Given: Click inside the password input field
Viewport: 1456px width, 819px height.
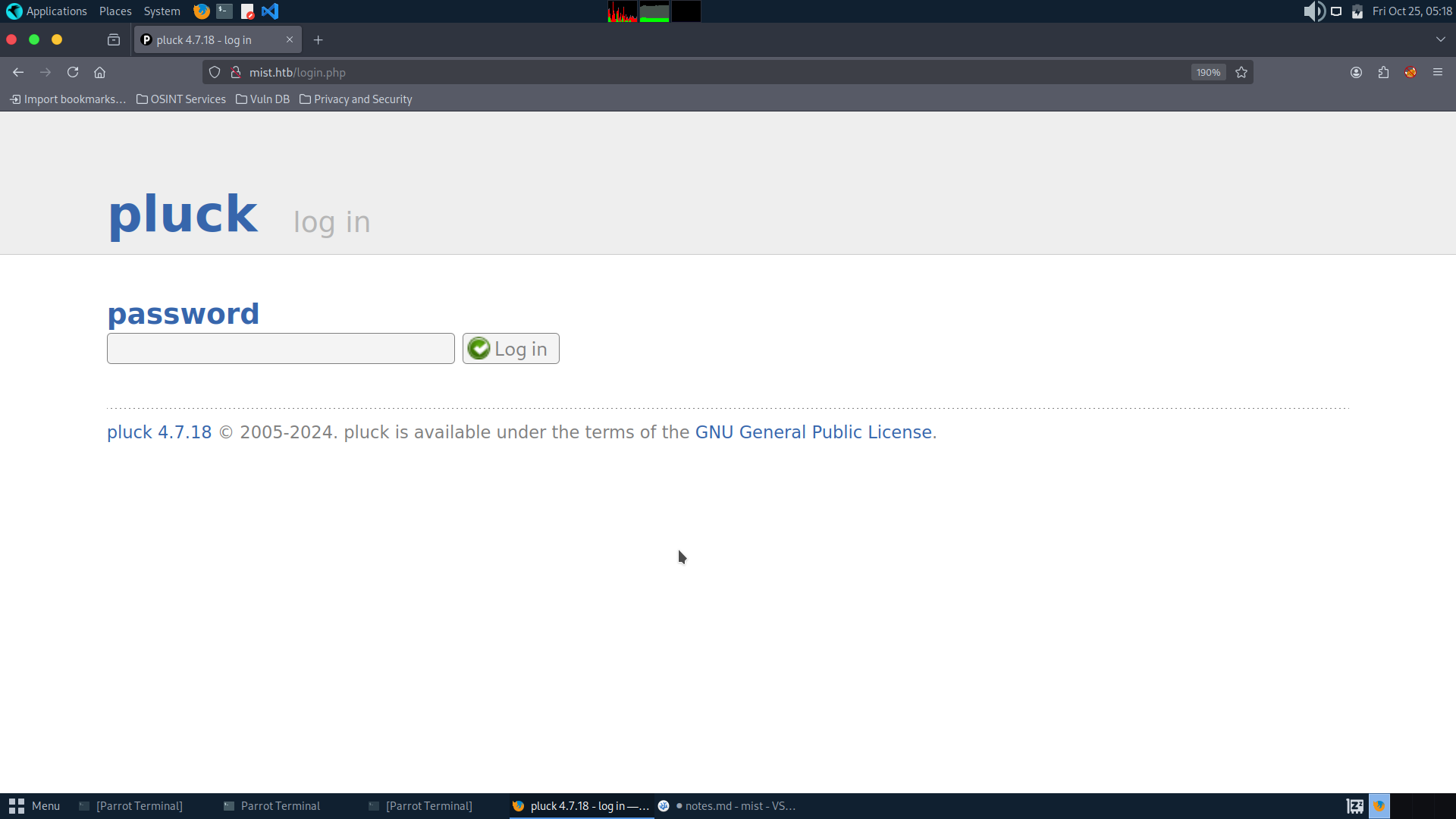Looking at the screenshot, I should [x=280, y=348].
